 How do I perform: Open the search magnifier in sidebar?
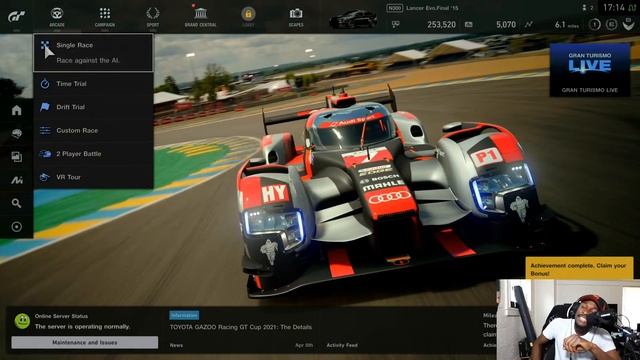pyautogui.click(x=16, y=203)
